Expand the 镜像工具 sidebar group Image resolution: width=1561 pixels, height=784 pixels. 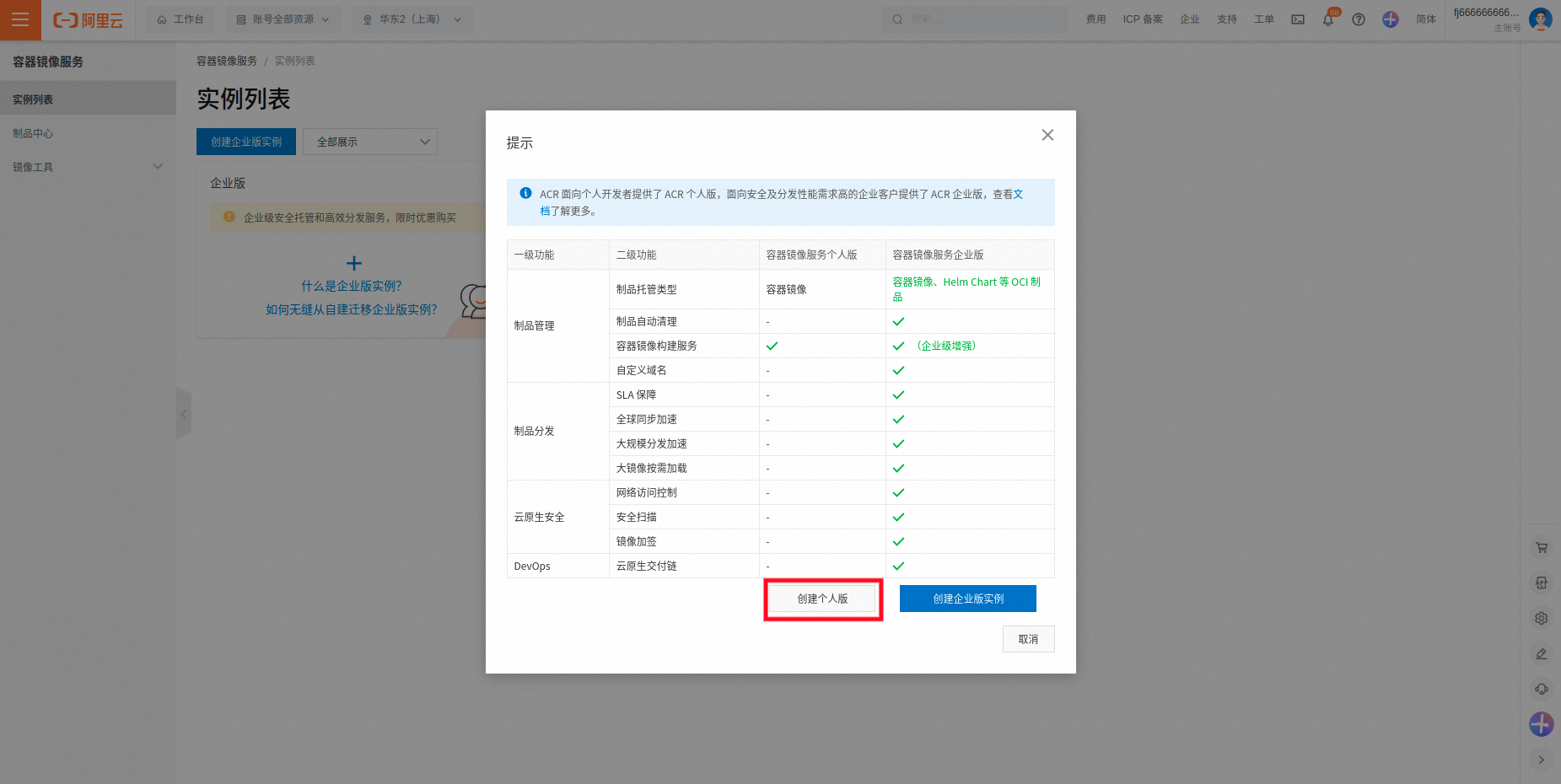pyautogui.click(x=88, y=167)
